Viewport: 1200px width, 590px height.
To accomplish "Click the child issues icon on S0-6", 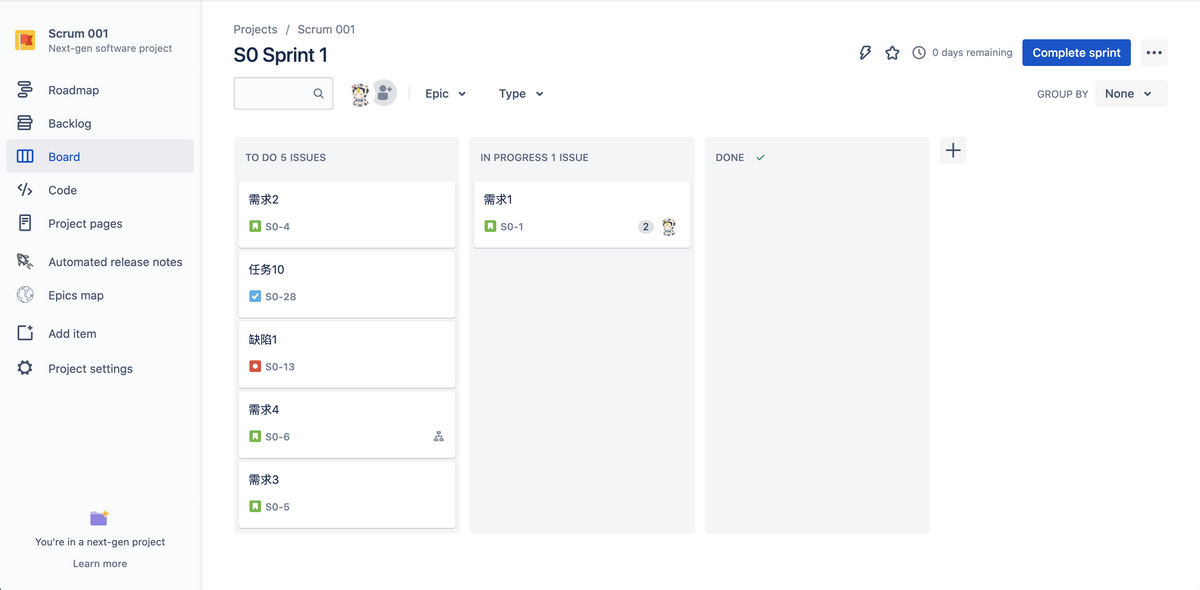I will click(438, 437).
